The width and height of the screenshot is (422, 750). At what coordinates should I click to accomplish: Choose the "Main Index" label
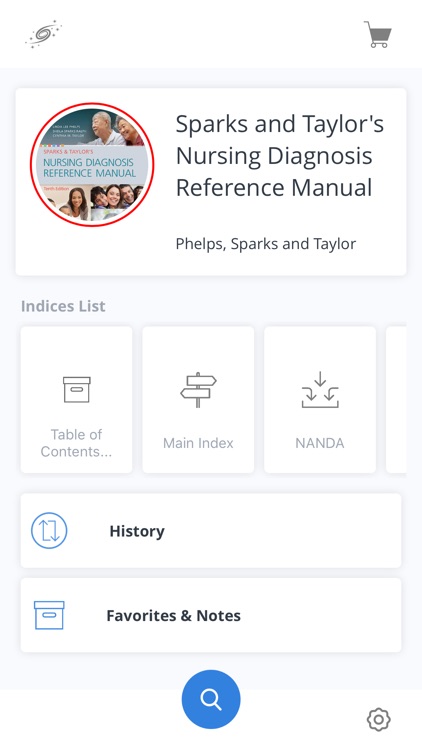pos(198,443)
